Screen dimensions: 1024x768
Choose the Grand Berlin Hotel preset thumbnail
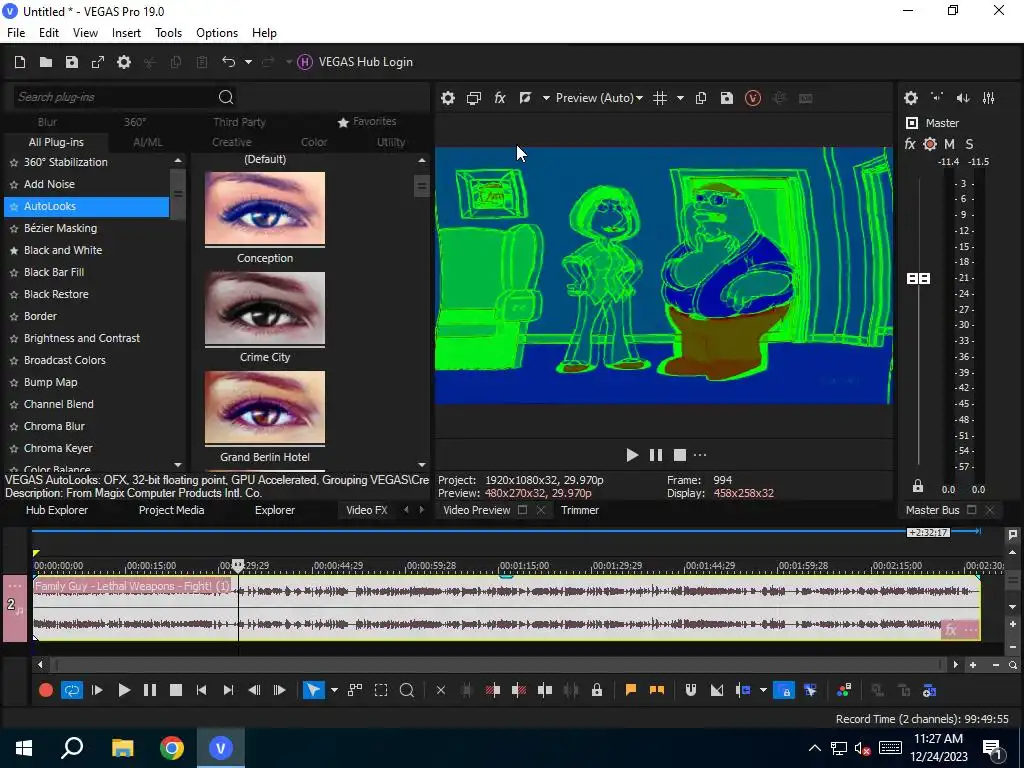tap(264, 408)
